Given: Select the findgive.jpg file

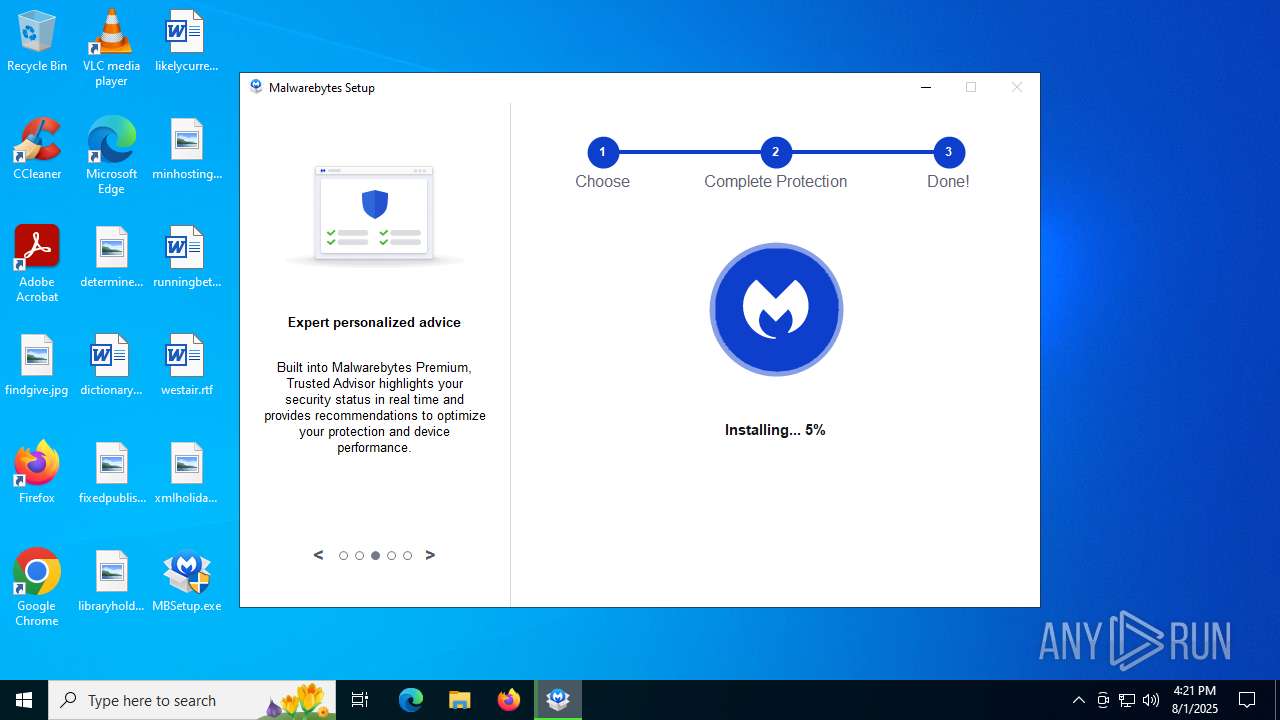Looking at the screenshot, I should [x=37, y=365].
